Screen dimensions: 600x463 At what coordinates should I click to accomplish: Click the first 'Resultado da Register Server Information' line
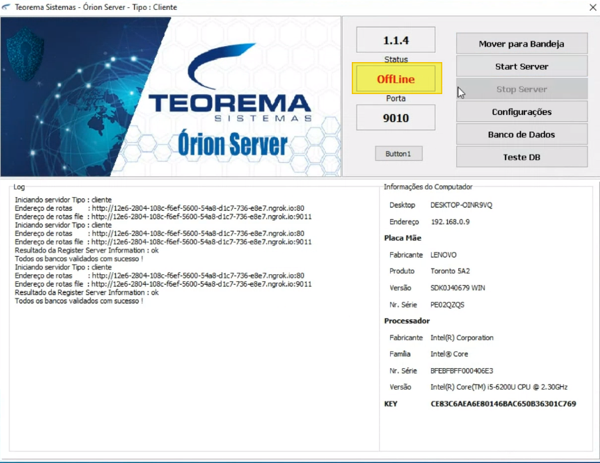pos(86,250)
